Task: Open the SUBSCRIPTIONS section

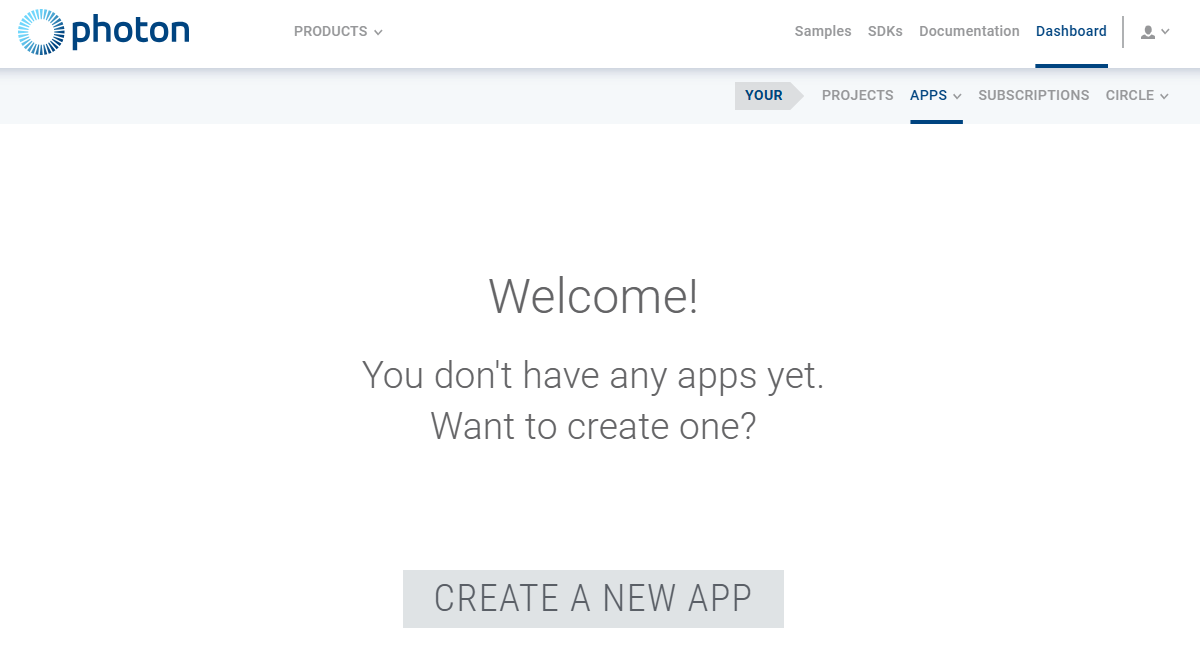Action: [x=1033, y=96]
